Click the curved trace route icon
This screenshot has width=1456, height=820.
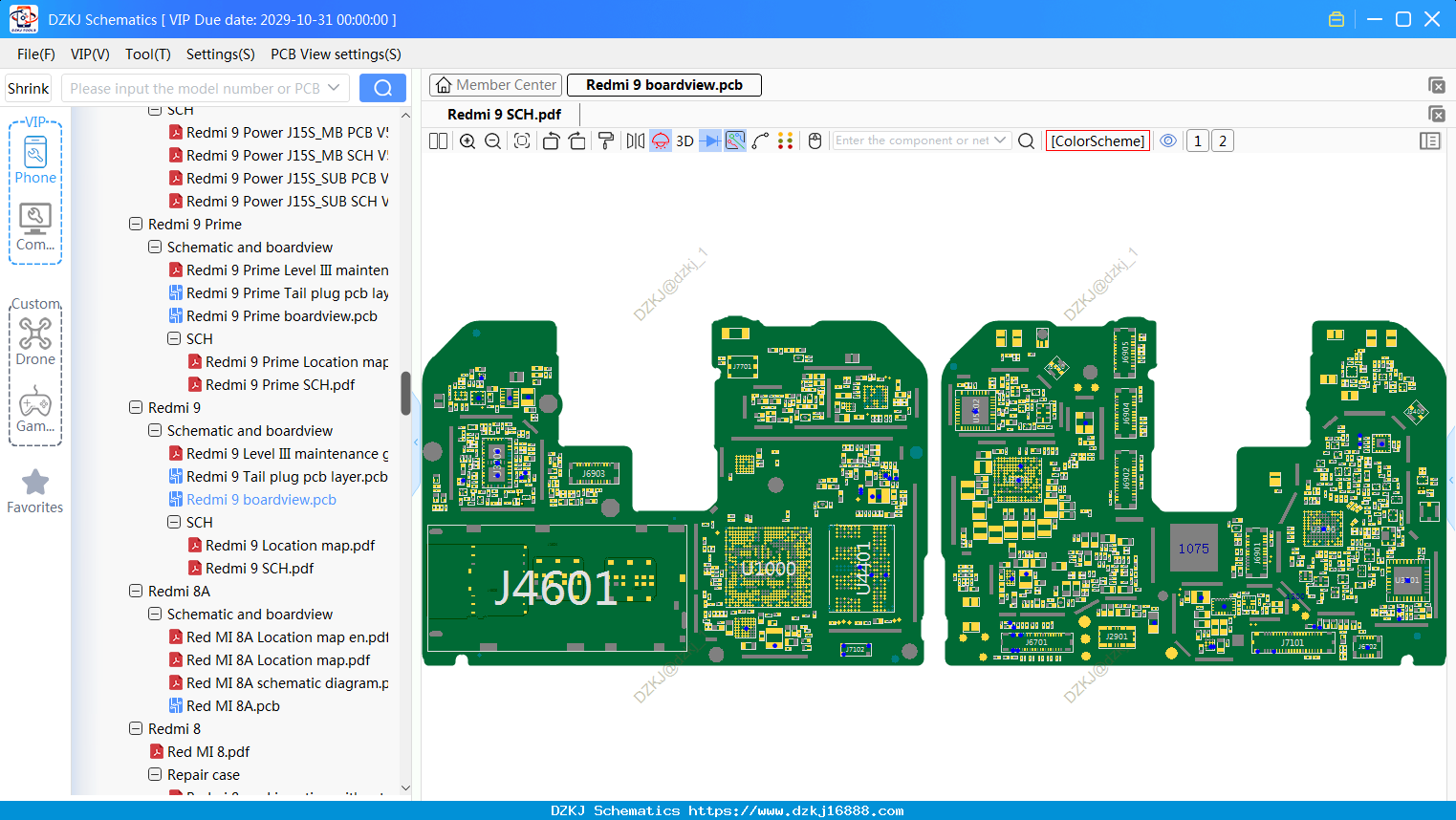[761, 141]
